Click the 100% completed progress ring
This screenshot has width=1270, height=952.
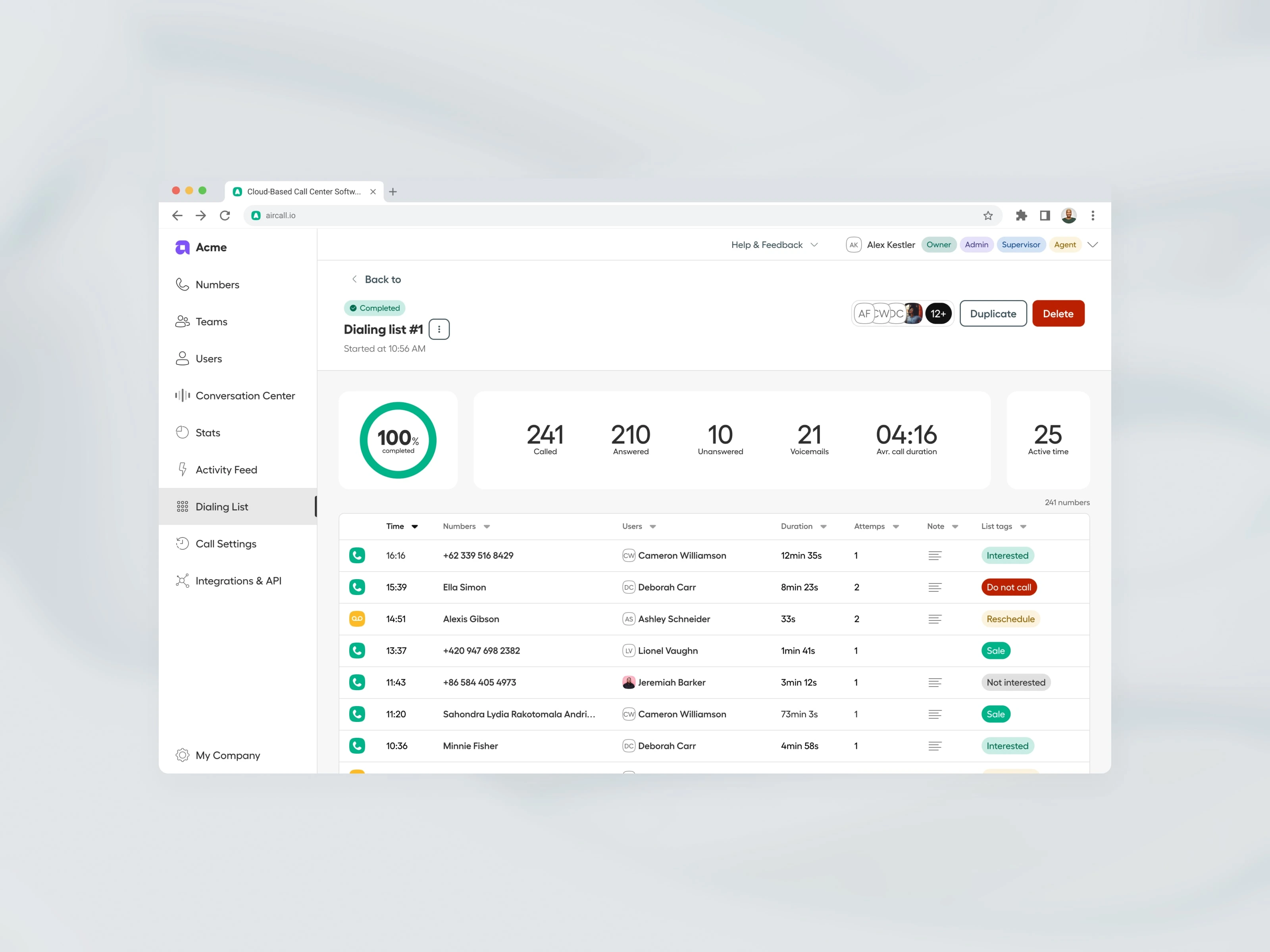pyautogui.click(x=398, y=440)
